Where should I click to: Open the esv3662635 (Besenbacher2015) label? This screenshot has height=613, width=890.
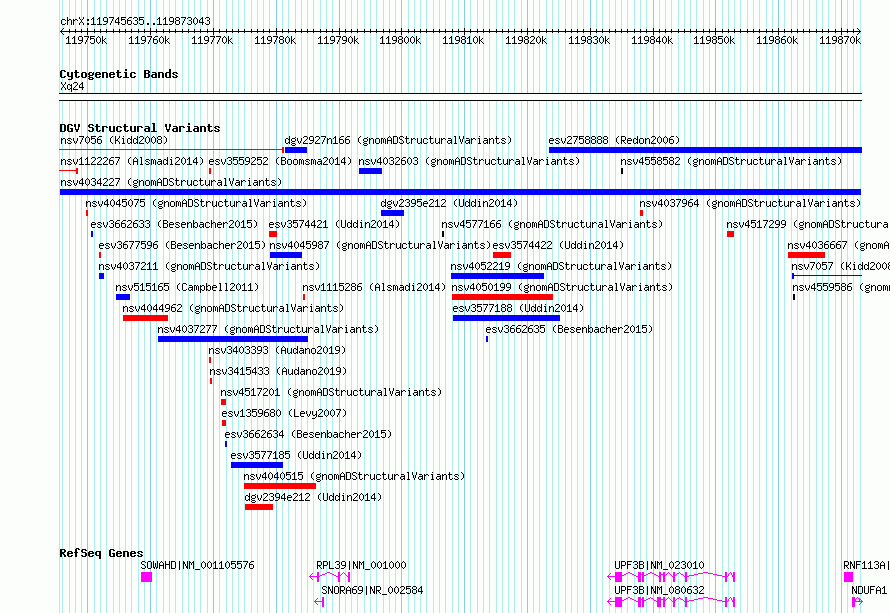[x=569, y=329]
